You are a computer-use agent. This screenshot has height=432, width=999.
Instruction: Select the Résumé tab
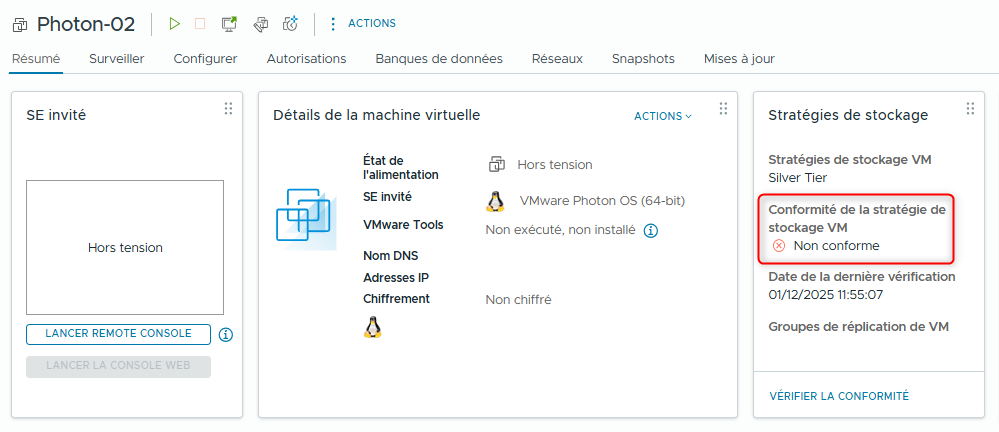point(36,59)
